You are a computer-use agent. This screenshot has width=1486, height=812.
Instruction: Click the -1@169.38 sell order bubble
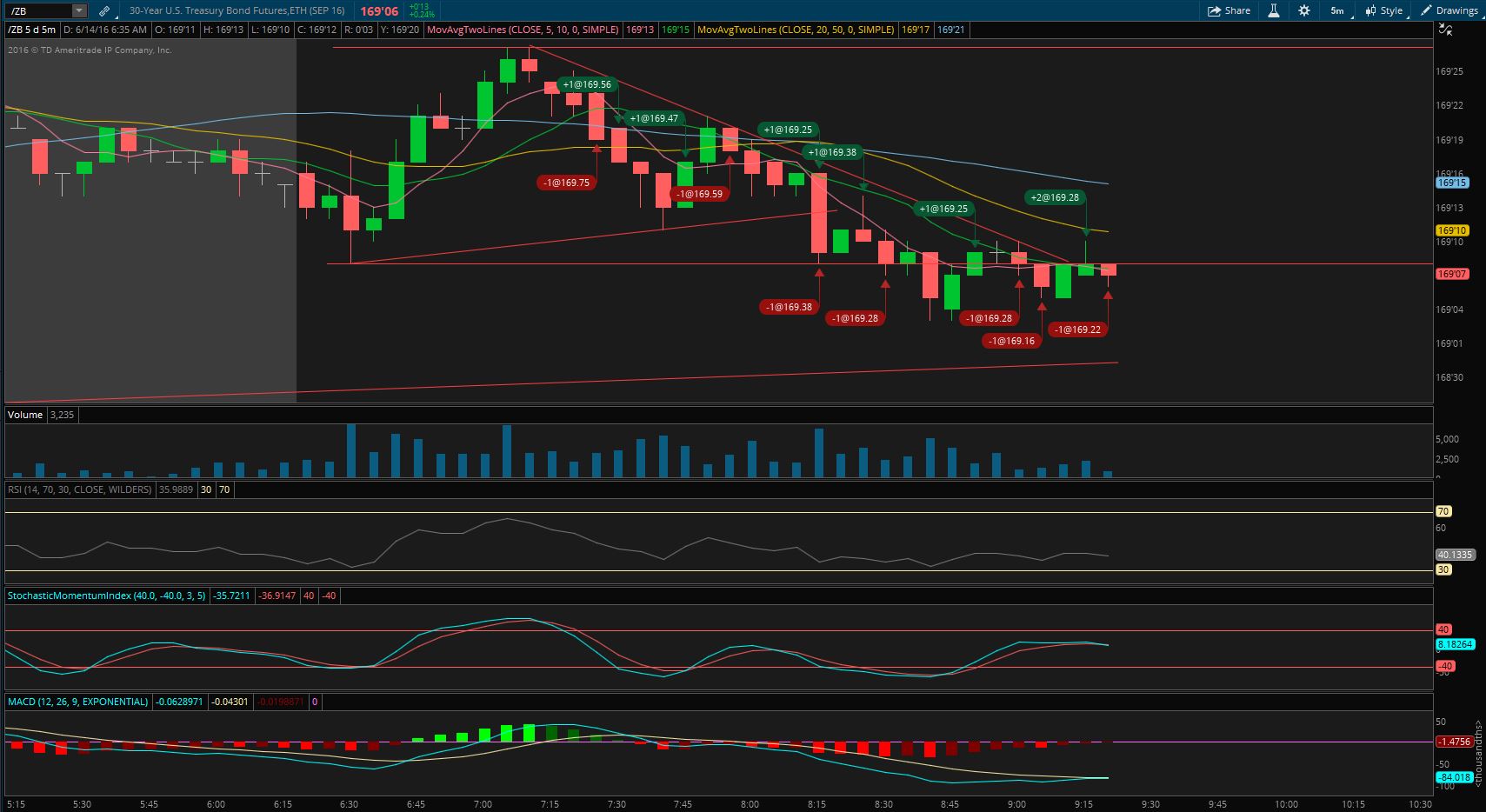pyautogui.click(x=789, y=307)
